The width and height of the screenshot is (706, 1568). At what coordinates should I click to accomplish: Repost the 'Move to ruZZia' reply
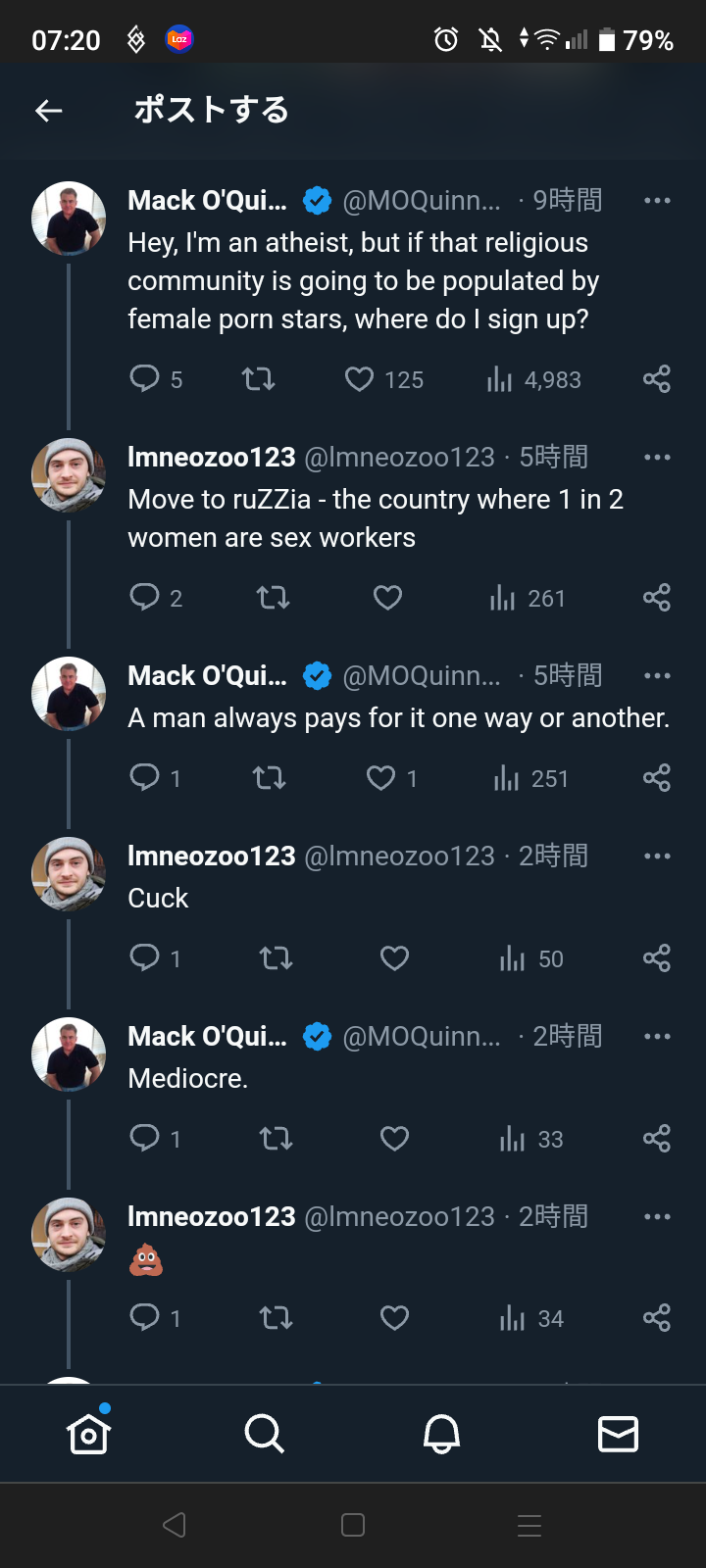273,598
